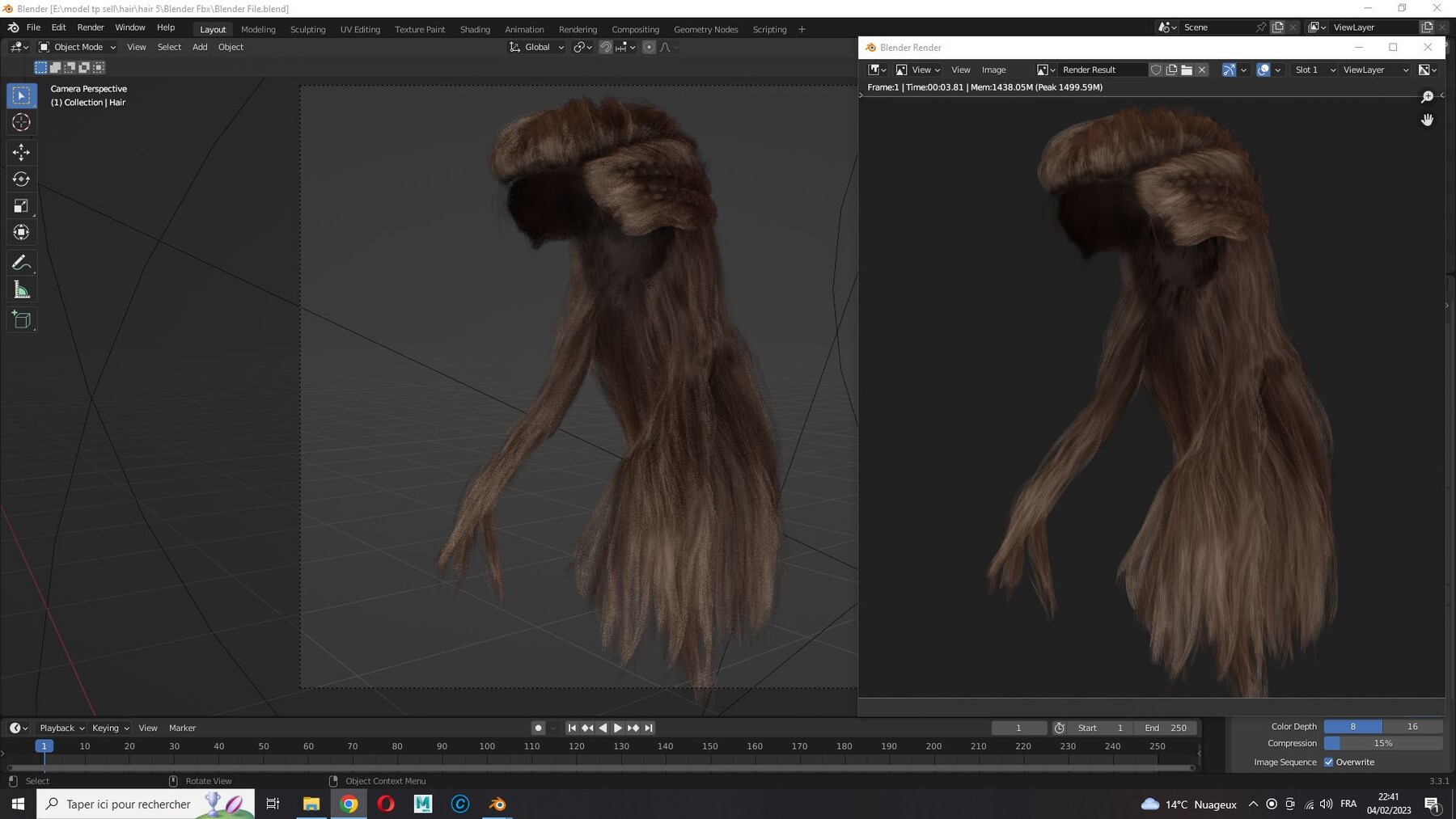Open the Marker menu in the timeline
1456x819 pixels.
[x=182, y=728]
